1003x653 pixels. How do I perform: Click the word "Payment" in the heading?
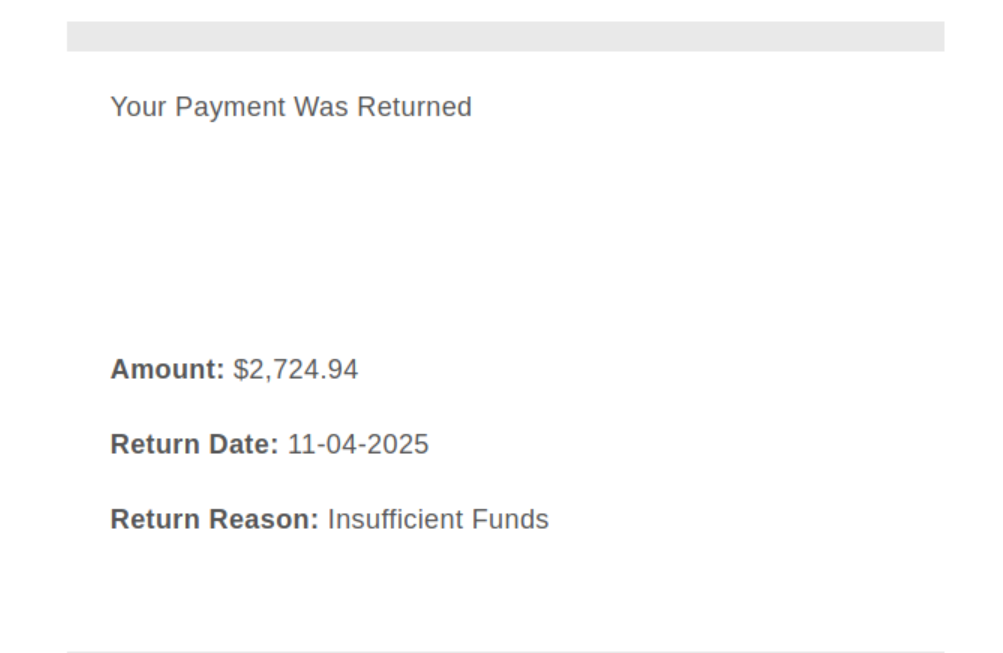[x=230, y=107]
